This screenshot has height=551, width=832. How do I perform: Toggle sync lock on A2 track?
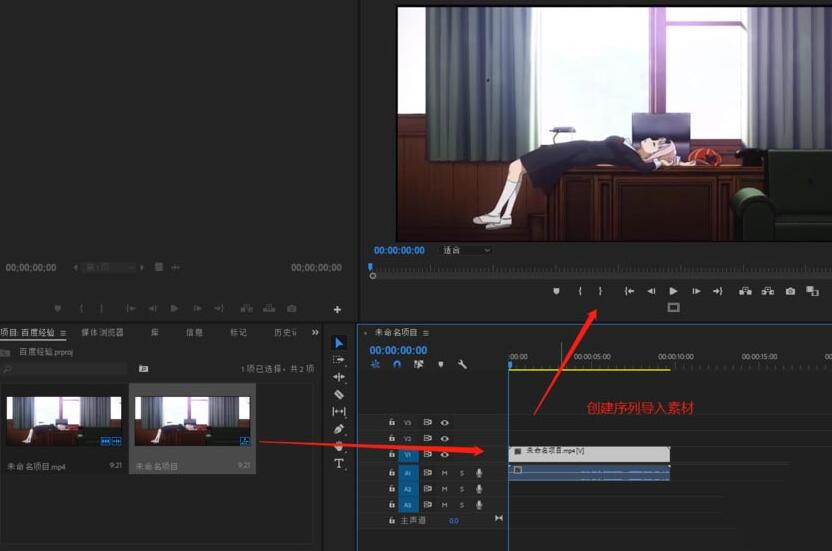(428, 488)
